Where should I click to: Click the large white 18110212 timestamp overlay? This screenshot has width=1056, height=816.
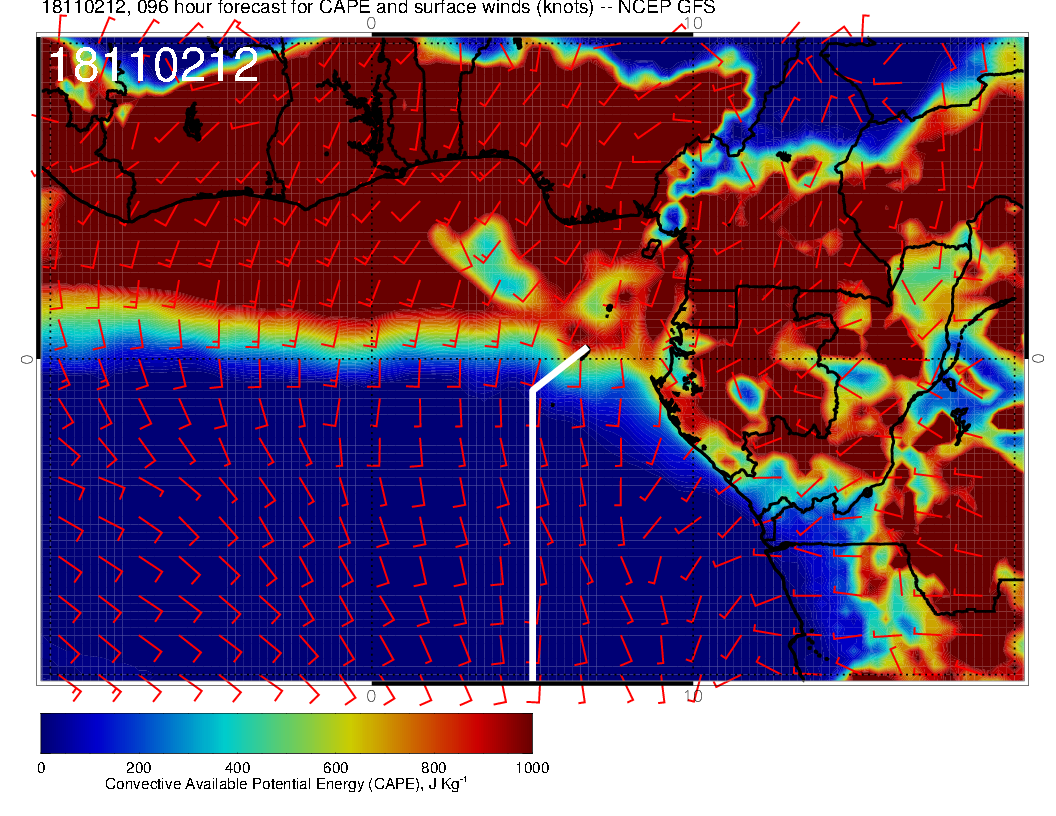click(x=153, y=66)
